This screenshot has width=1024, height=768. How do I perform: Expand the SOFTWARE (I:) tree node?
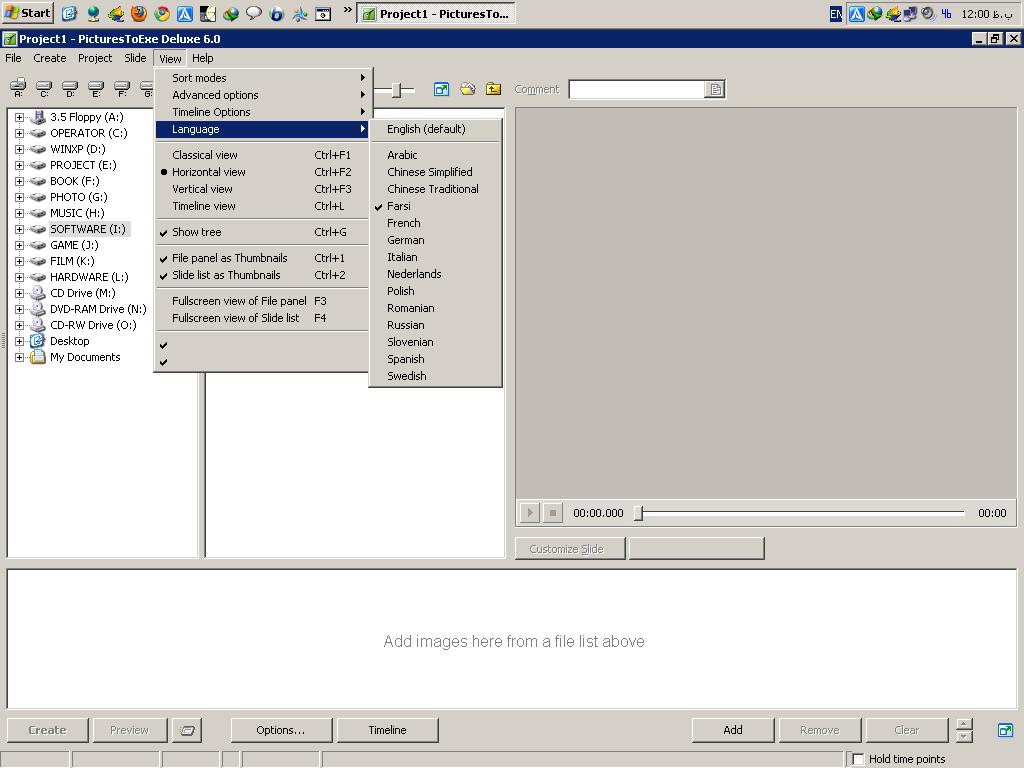(20, 229)
